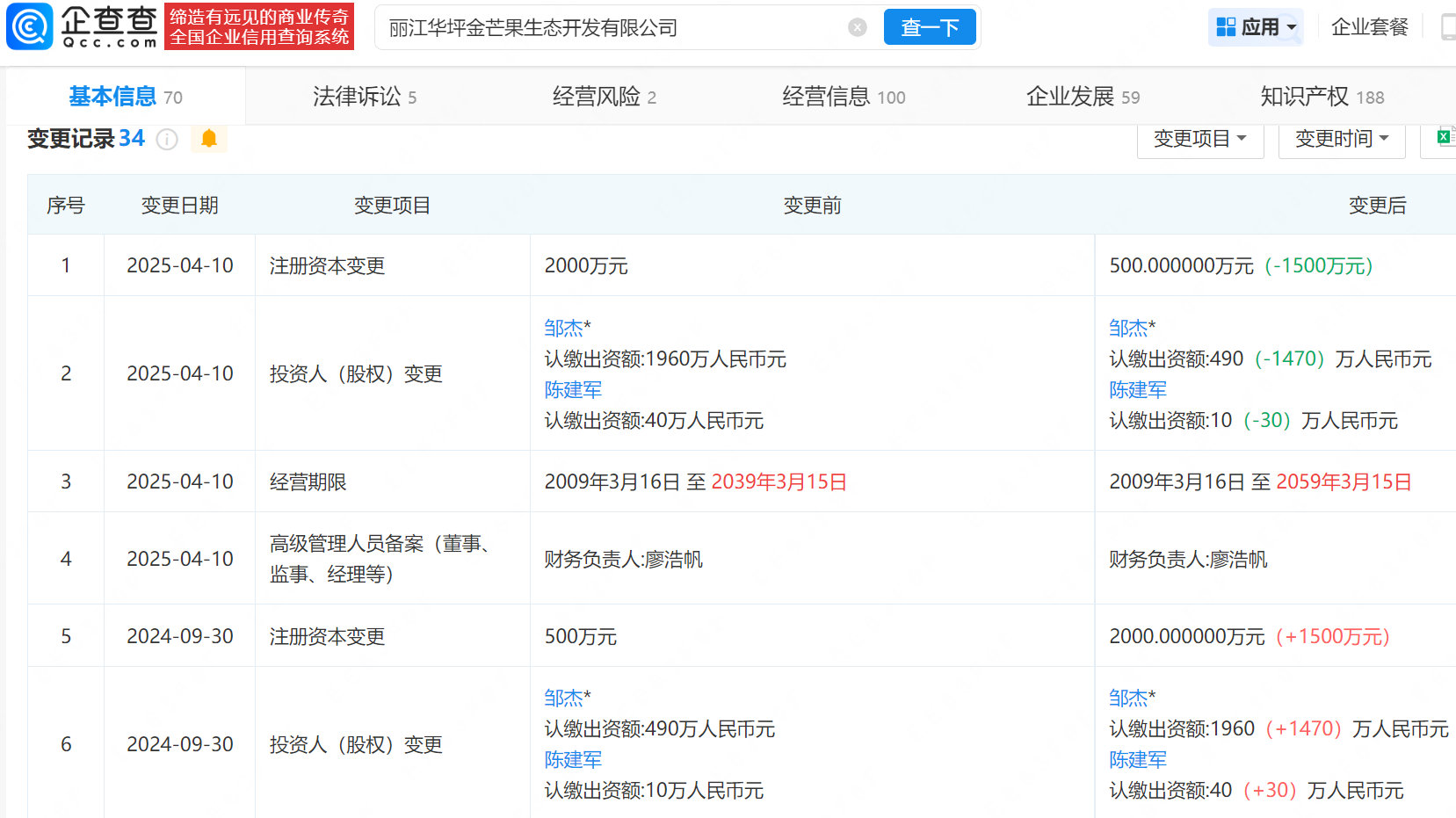The image size is (1456, 818).
Task: Click the 变更日期 column header
Action: pos(180,206)
